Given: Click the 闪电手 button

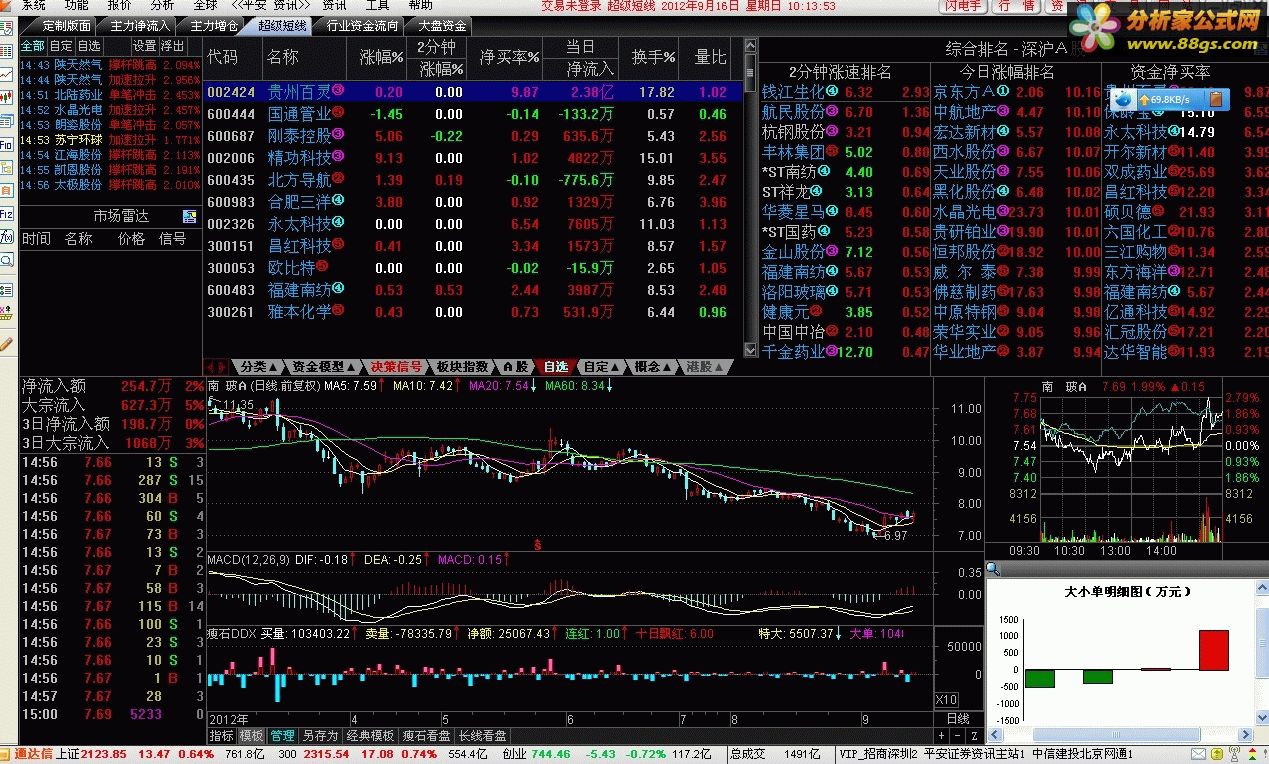Looking at the screenshot, I should click(x=962, y=6).
